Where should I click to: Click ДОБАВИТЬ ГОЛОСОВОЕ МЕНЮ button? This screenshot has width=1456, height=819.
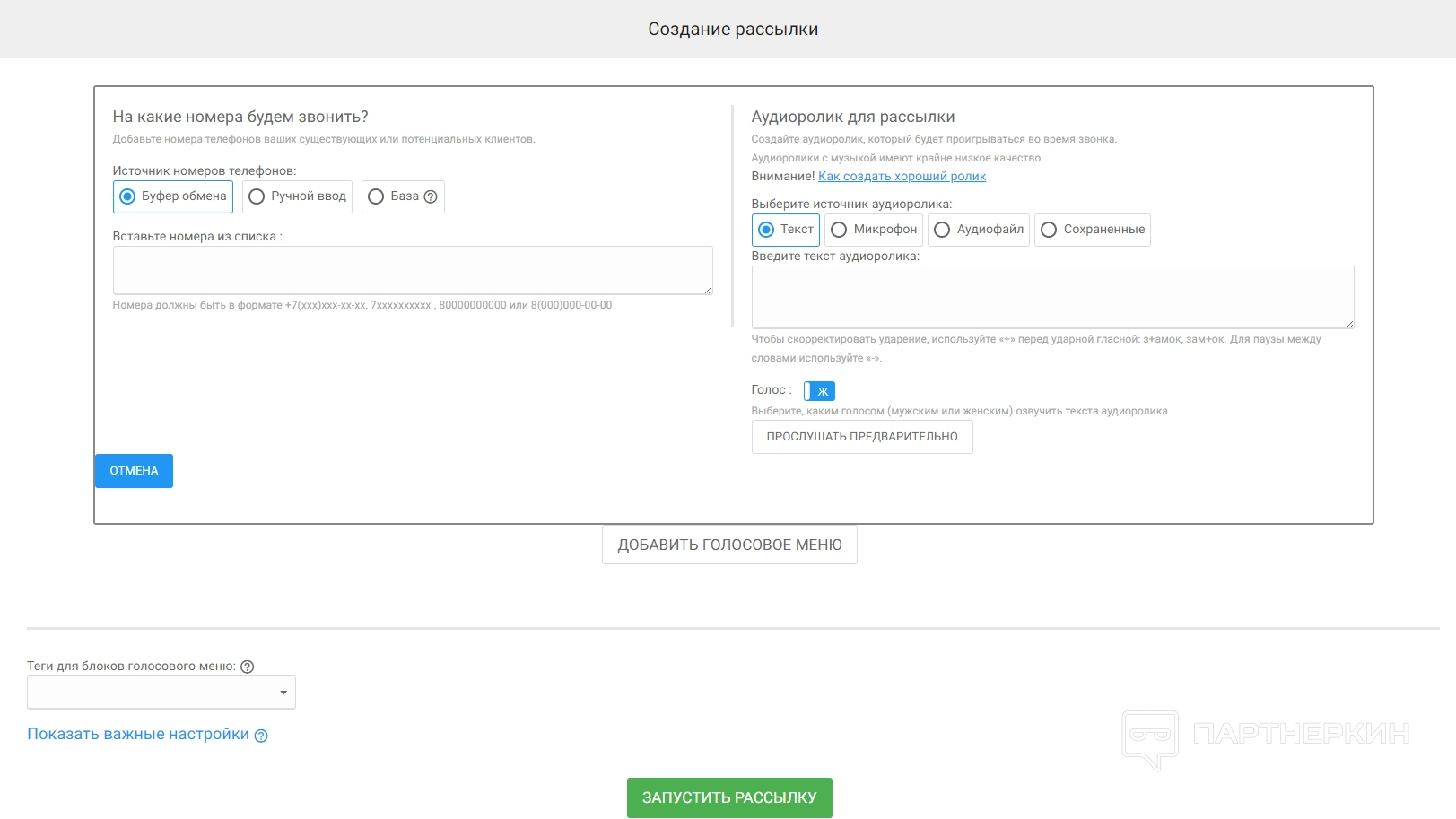click(x=729, y=545)
